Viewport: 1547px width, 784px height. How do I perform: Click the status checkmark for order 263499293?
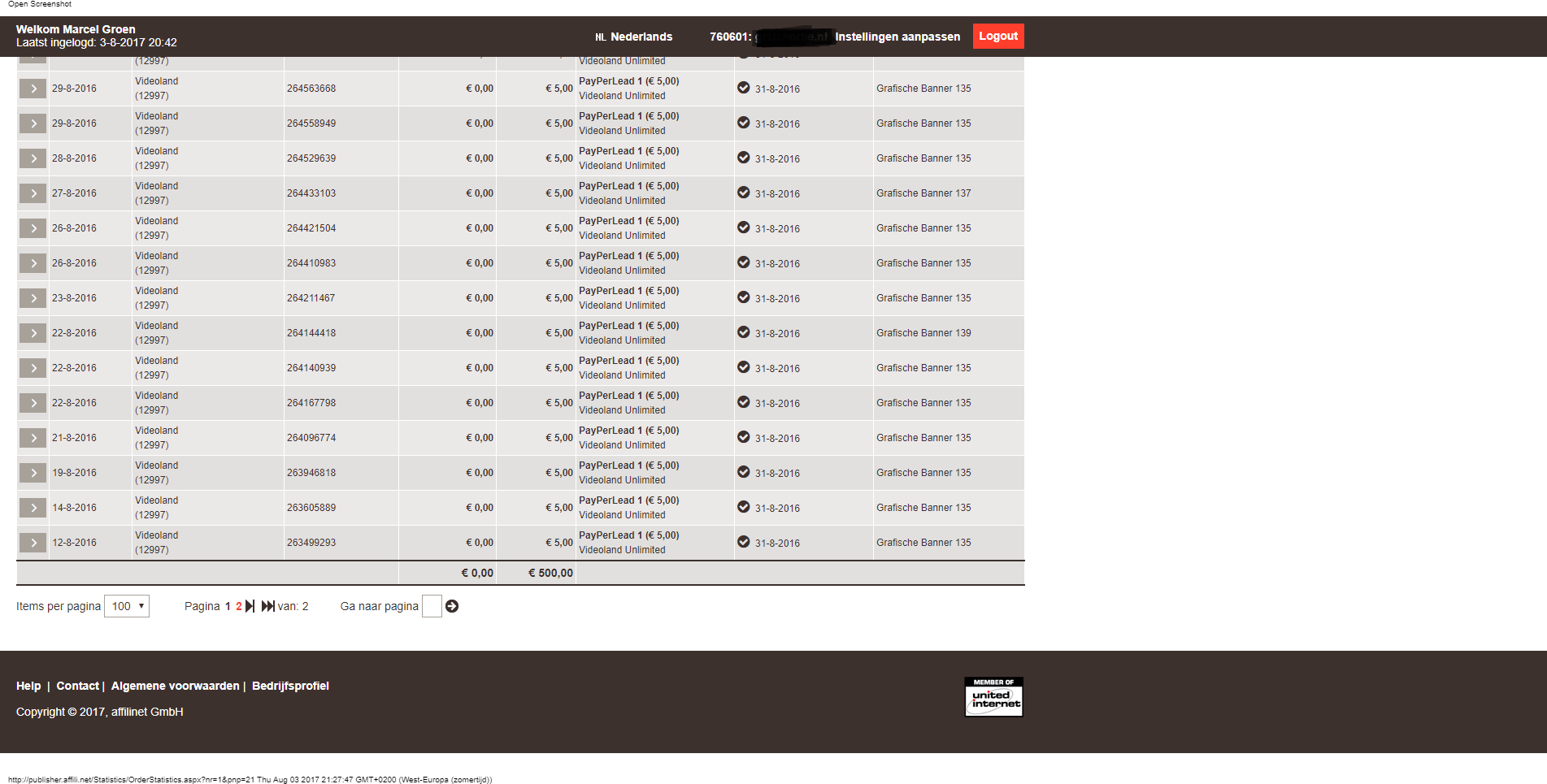pos(744,542)
